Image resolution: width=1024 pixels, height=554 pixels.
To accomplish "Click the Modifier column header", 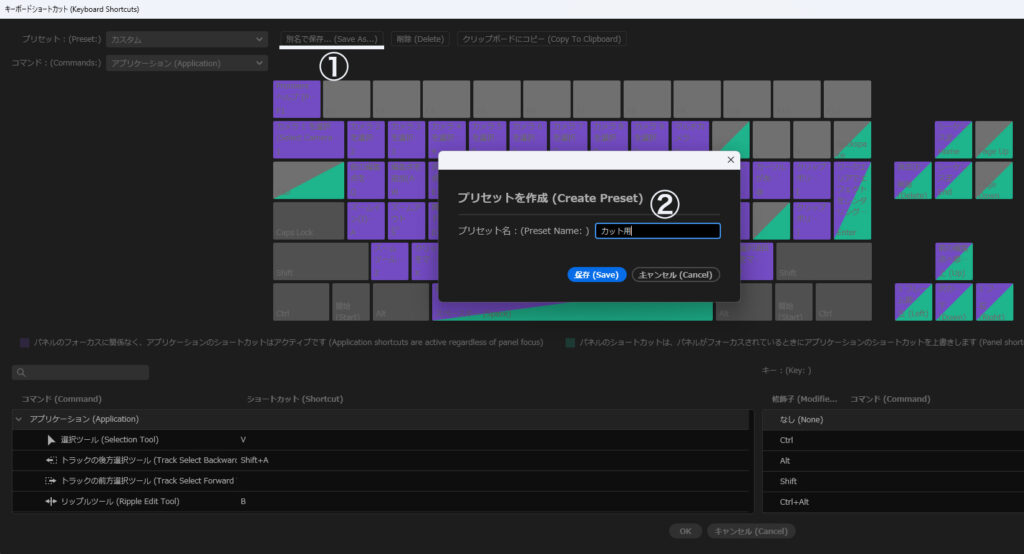I will click(804, 399).
